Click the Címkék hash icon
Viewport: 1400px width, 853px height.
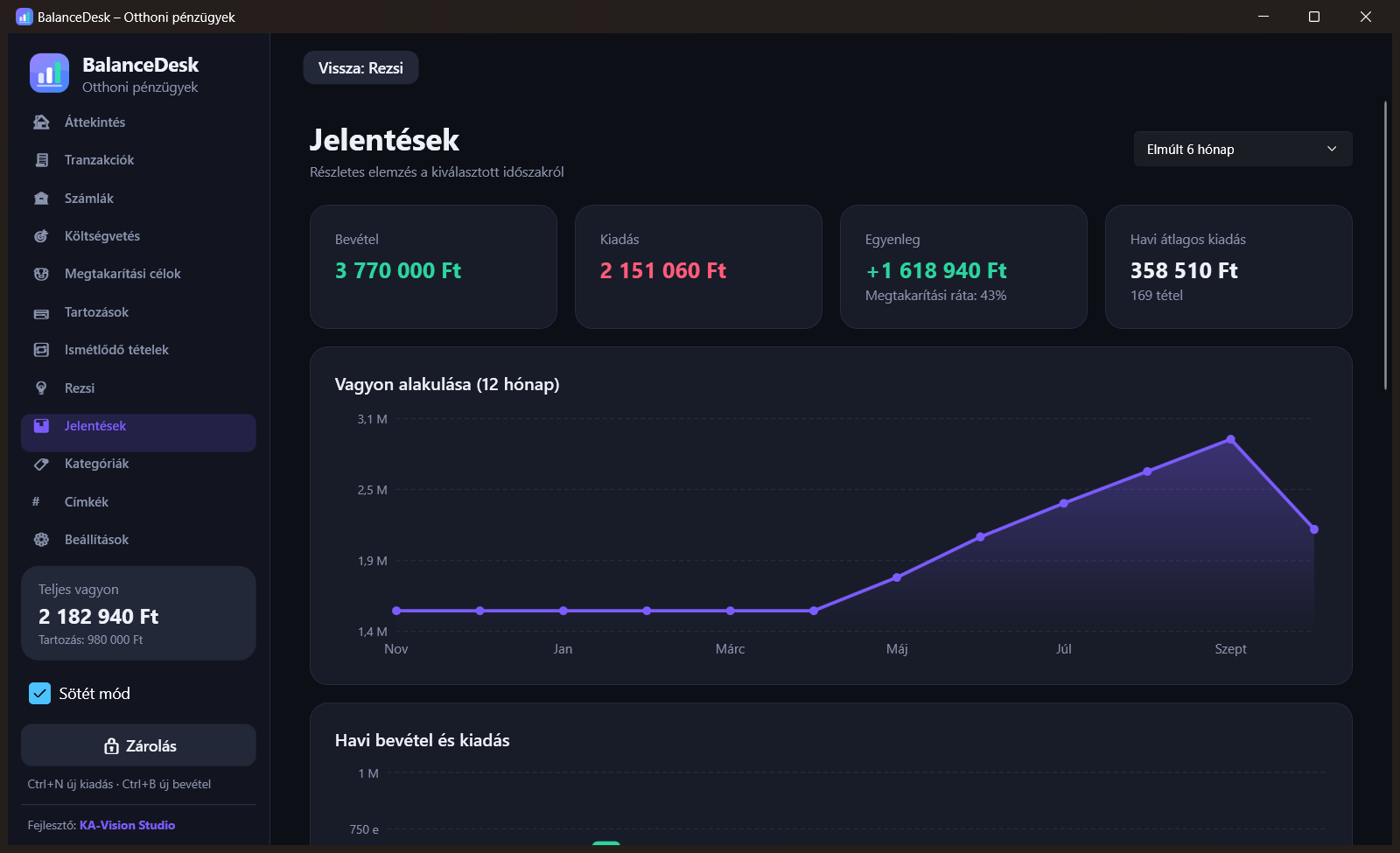[36, 502]
